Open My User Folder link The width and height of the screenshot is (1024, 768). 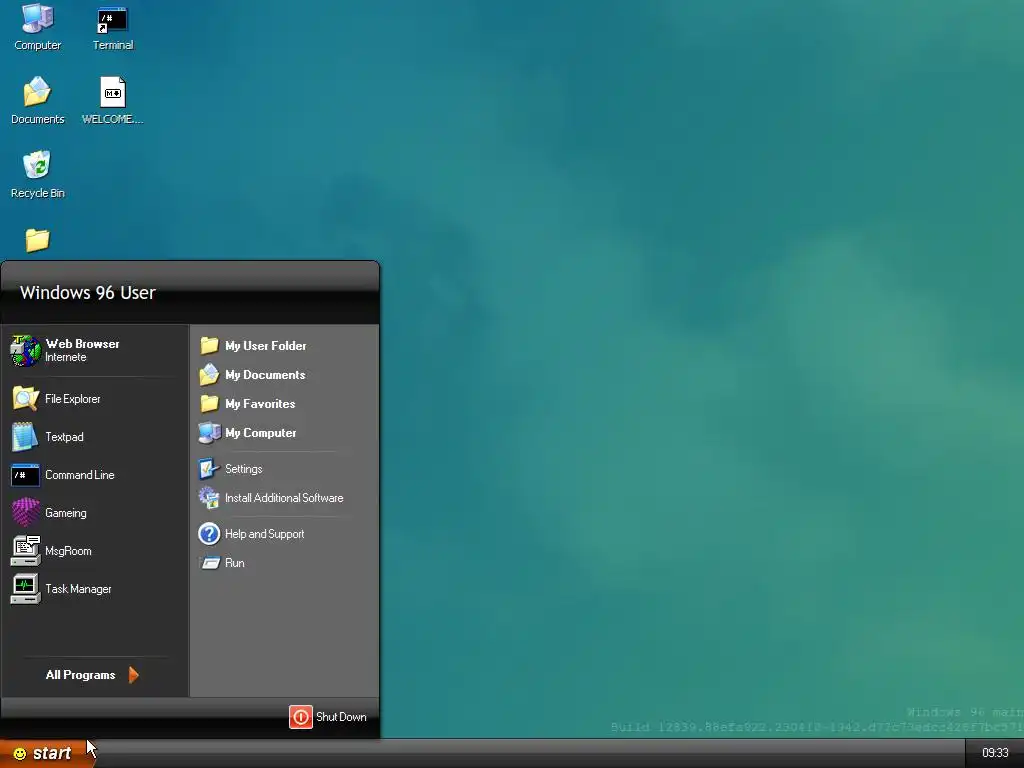pyautogui.click(x=266, y=345)
